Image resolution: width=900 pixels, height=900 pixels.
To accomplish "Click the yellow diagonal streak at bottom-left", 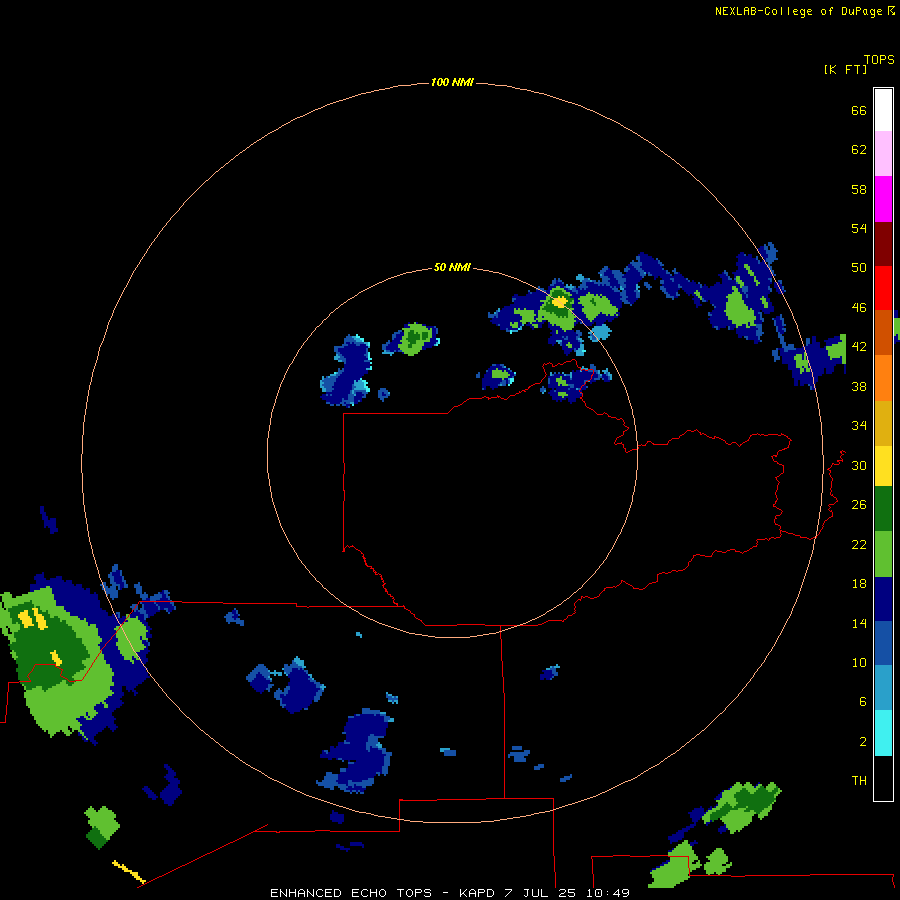I will click(x=129, y=872).
